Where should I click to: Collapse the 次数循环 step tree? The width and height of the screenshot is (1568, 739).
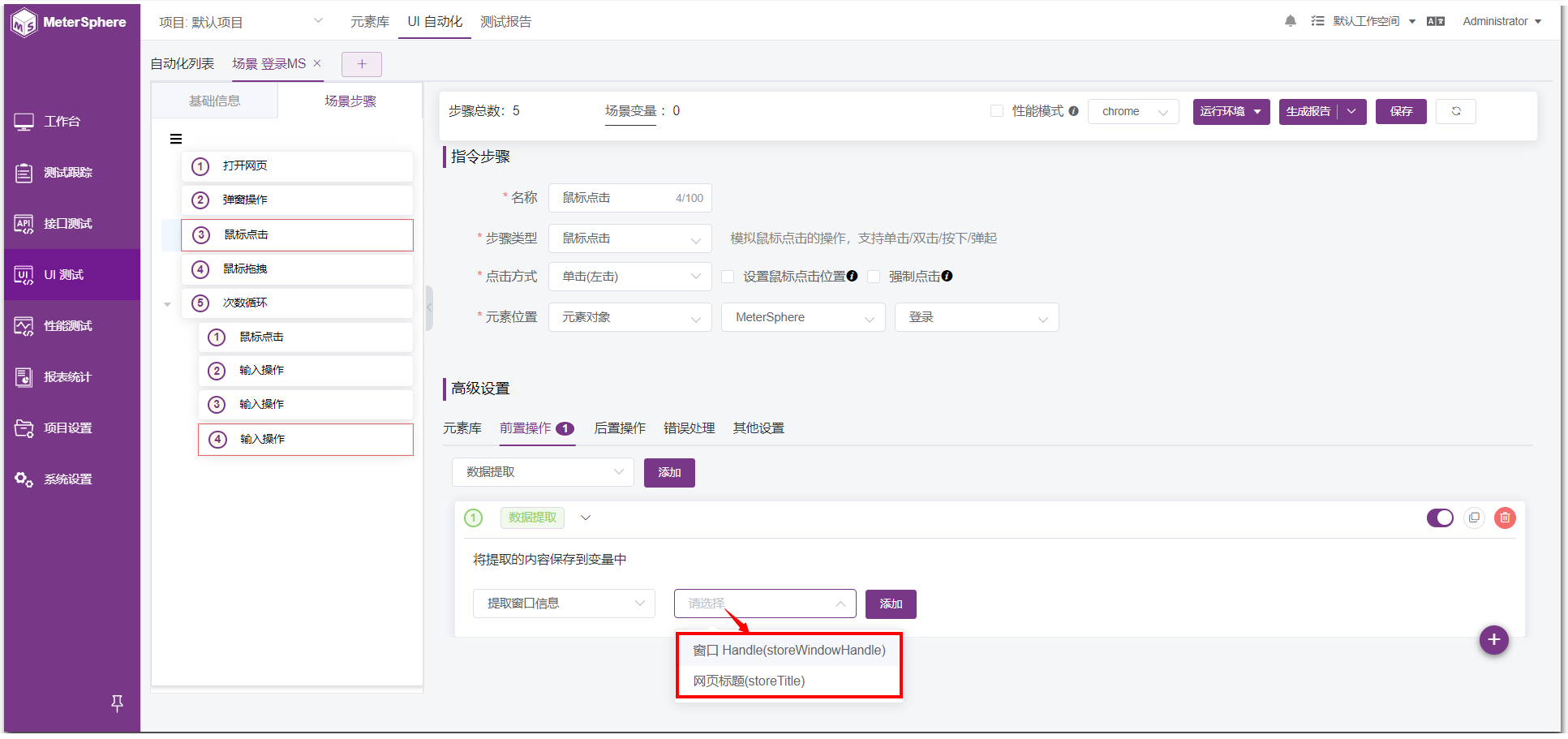tap(167, 304)
